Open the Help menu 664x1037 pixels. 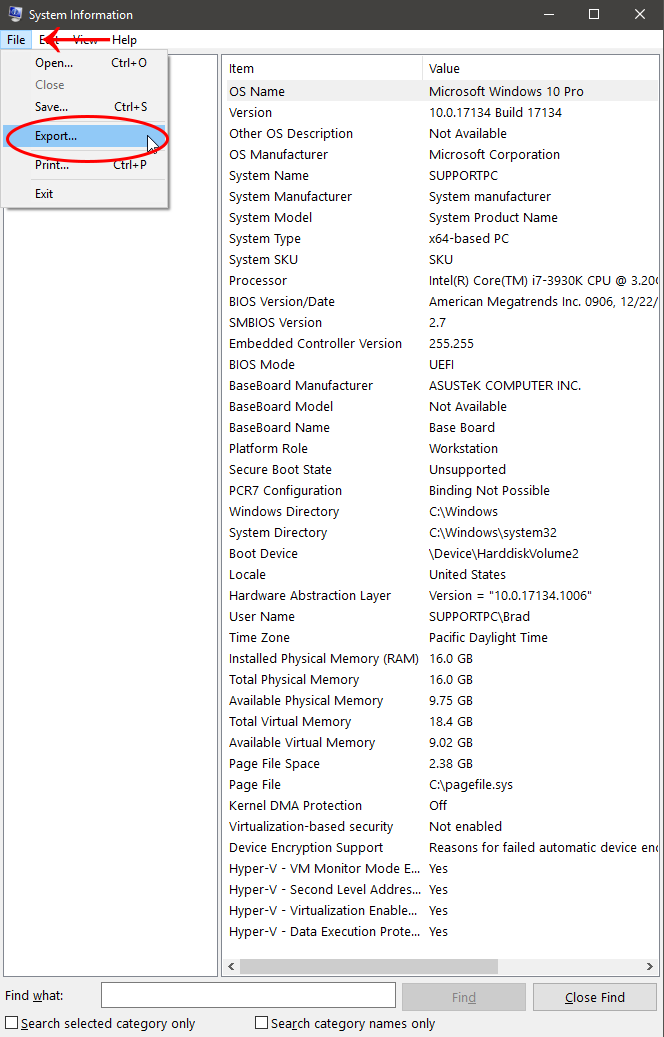click(x=124, y=40)
